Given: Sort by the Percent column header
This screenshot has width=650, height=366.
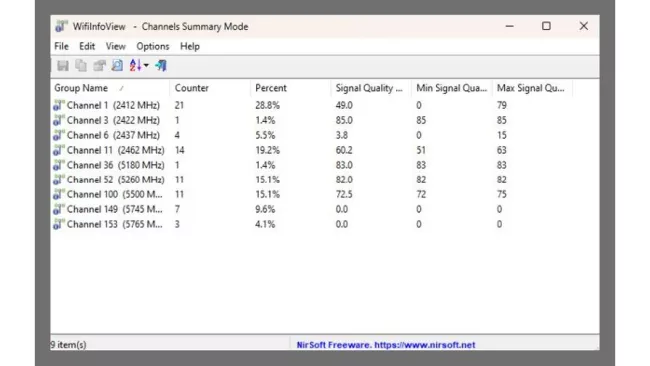Looking at the screenshot, I should click(x=290, y=88).
